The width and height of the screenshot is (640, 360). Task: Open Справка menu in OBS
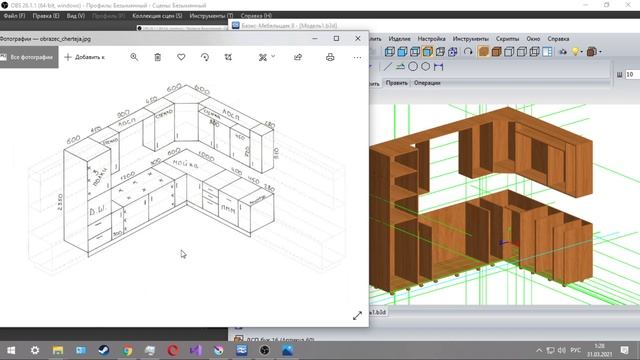[x=256, y=16]
